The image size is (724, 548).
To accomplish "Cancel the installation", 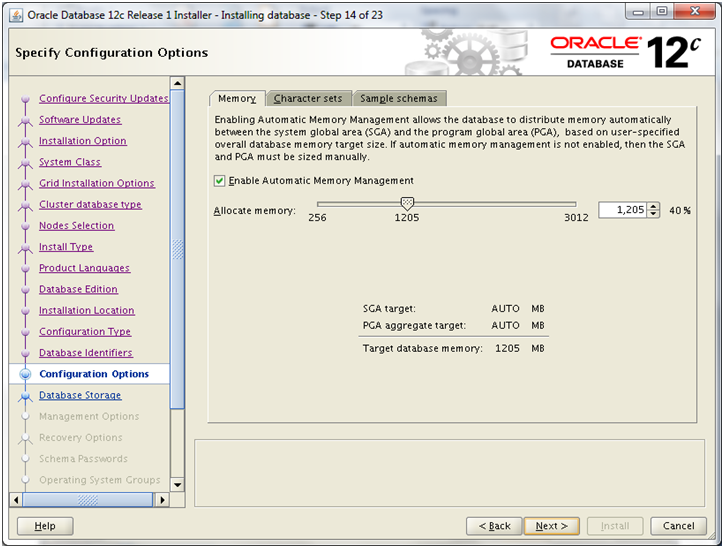I will [x=678, y=526].
